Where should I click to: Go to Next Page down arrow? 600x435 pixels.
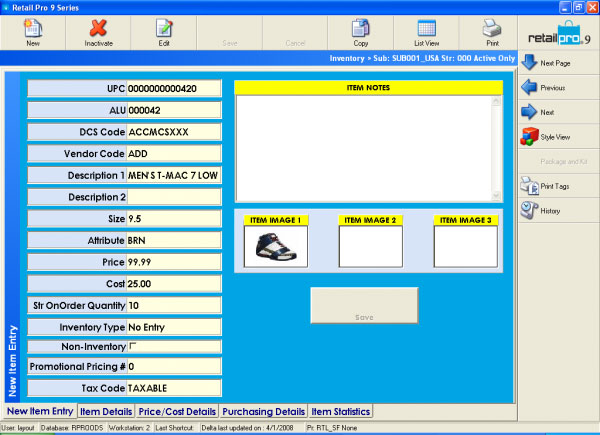[x=530, y=62]
